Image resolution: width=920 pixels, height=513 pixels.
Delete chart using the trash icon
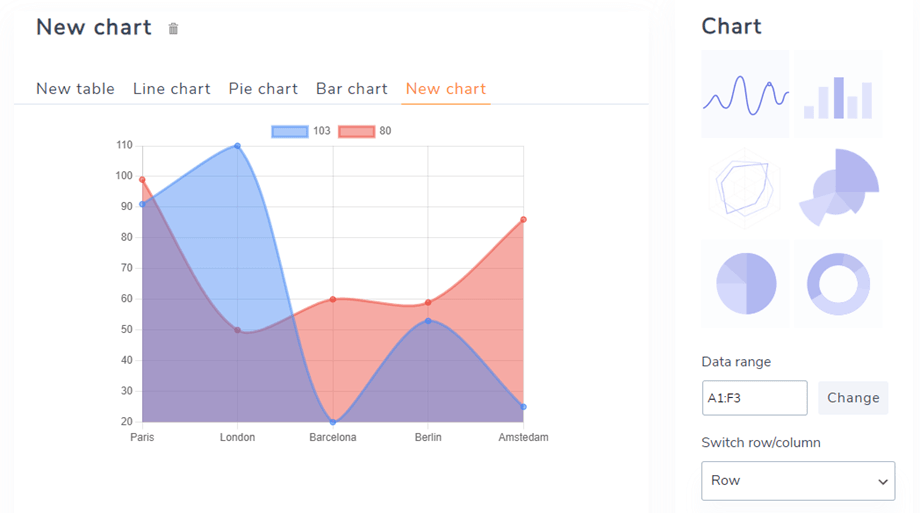pos(173,29)
